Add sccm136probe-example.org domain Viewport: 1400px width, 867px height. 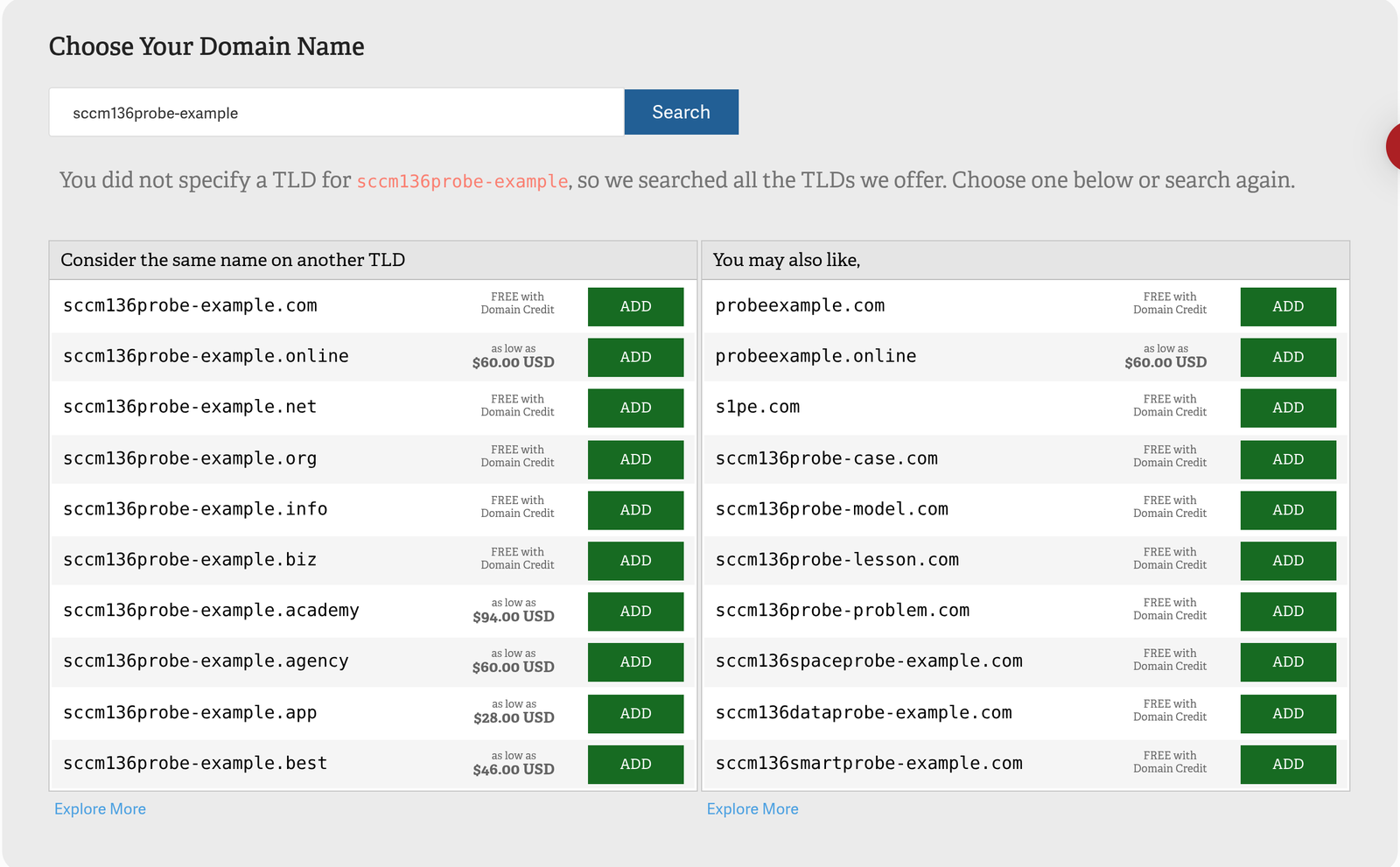coord(635,459)
